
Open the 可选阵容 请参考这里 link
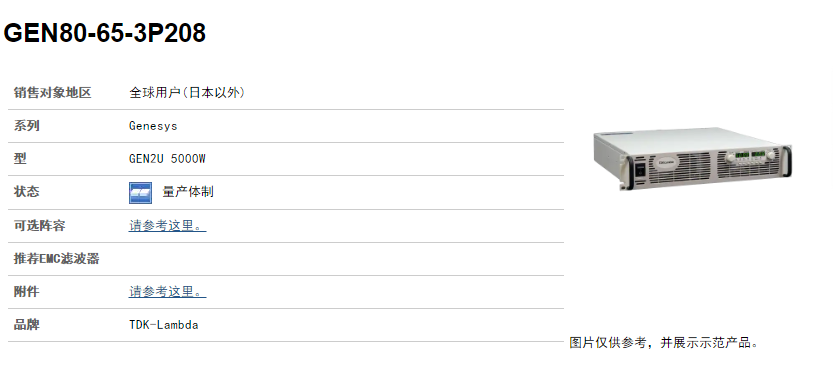click(167, 225)
